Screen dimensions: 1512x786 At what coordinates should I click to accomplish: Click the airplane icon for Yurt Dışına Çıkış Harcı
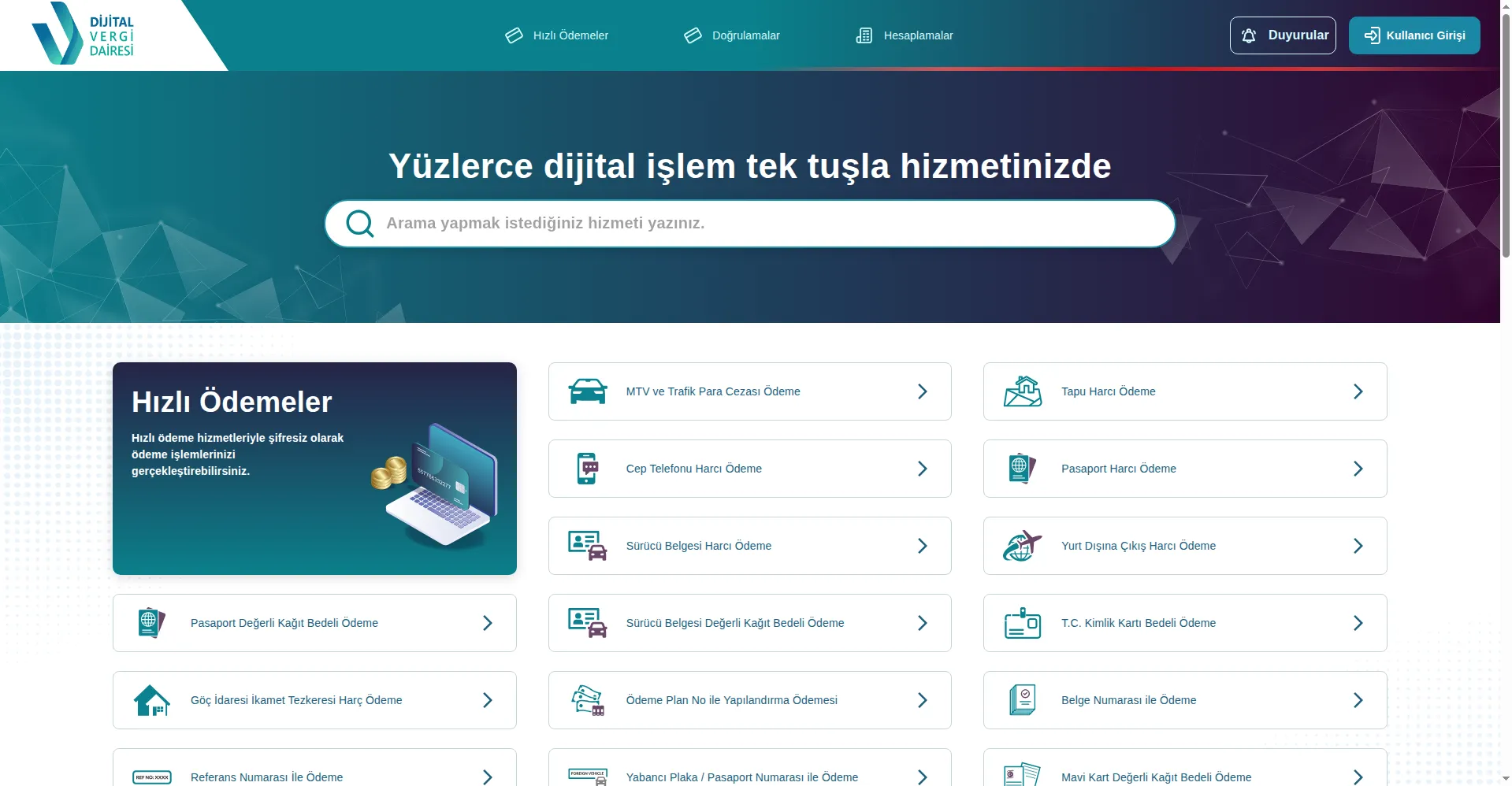tap(1023, 546)
